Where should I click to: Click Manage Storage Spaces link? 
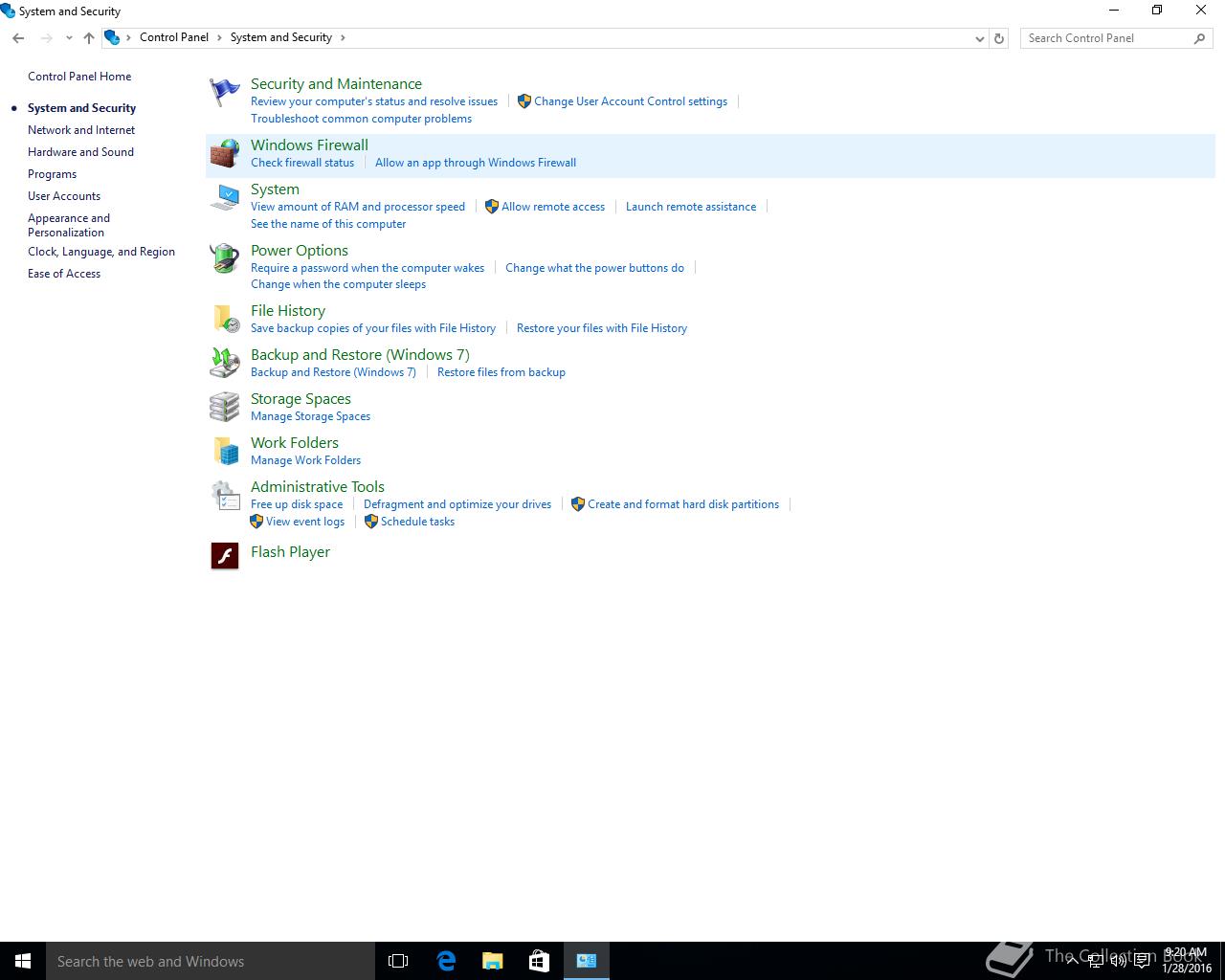(x=310, y=416)
